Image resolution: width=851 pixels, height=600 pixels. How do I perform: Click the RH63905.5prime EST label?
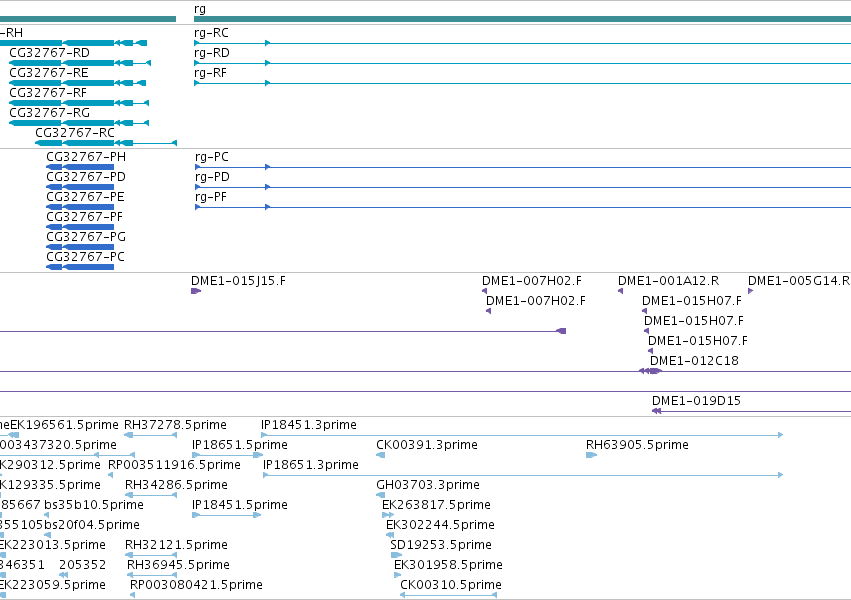click(x=637, y=445)
